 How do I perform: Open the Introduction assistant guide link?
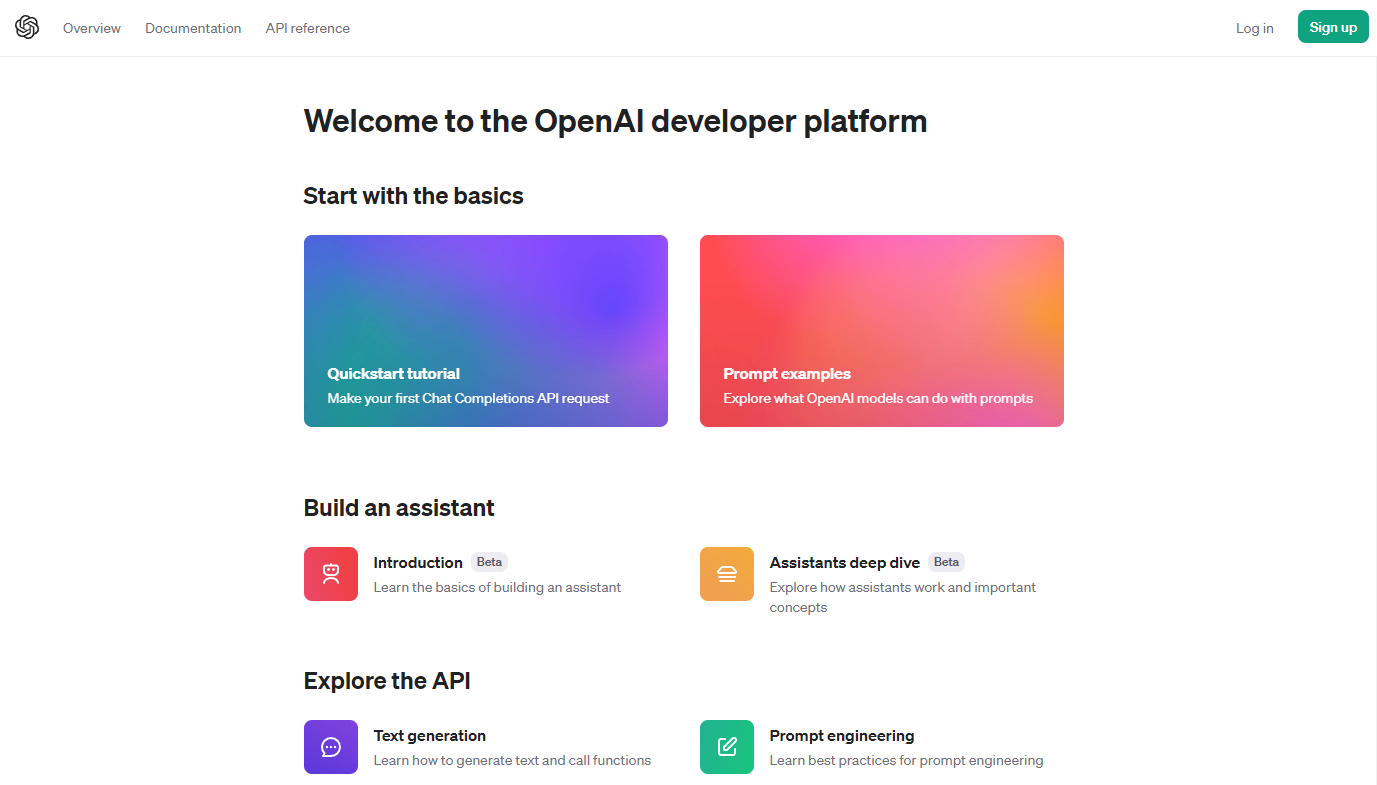[x=418, y=562]
